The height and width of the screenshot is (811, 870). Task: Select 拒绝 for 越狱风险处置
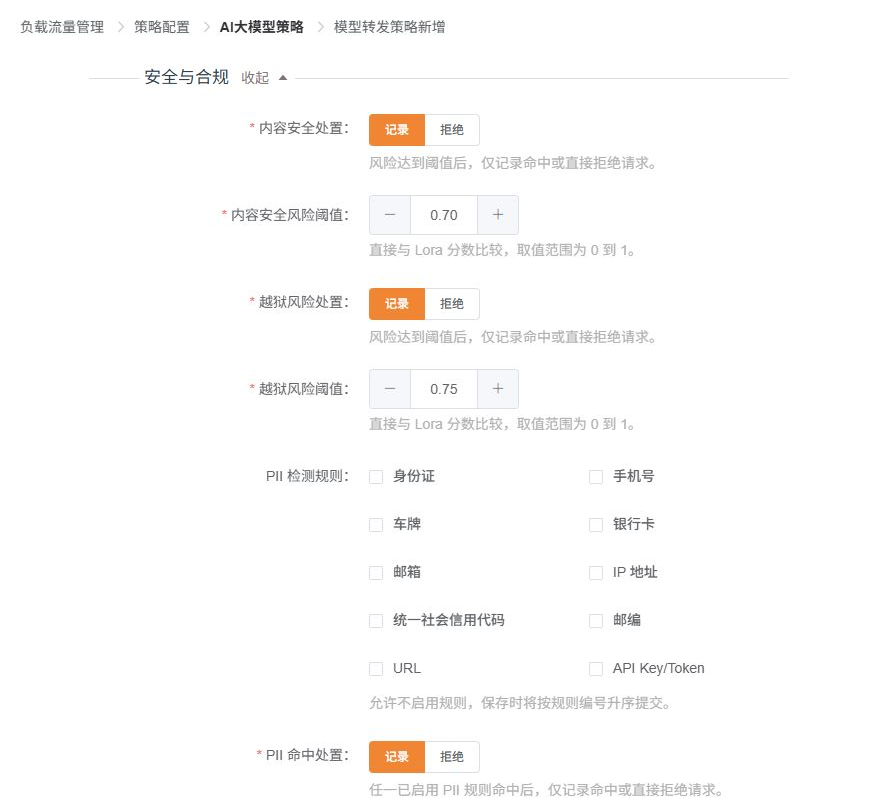pyautogui.click(x=452, y=304)
